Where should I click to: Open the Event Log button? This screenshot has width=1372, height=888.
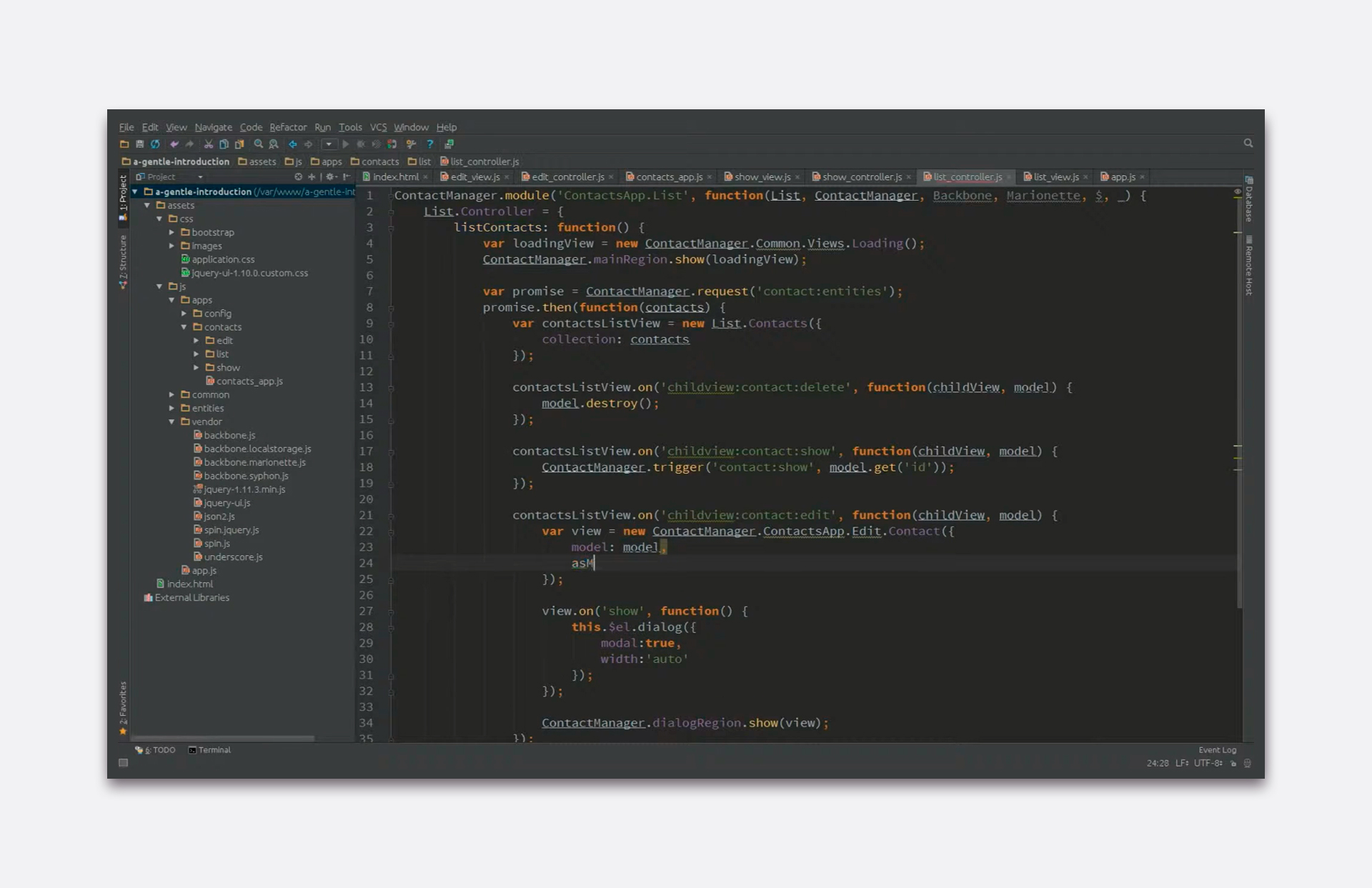click(1216, 750)
